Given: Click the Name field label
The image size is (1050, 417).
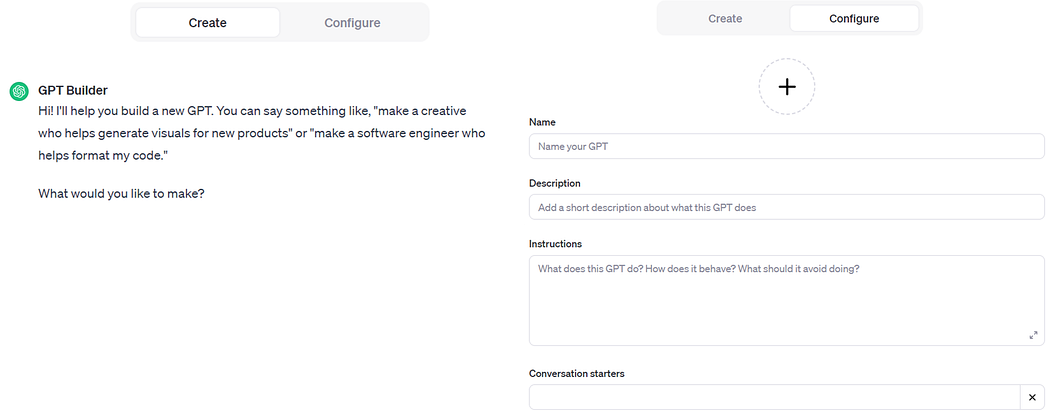Looking at the screenshot, I should (542, 122).
